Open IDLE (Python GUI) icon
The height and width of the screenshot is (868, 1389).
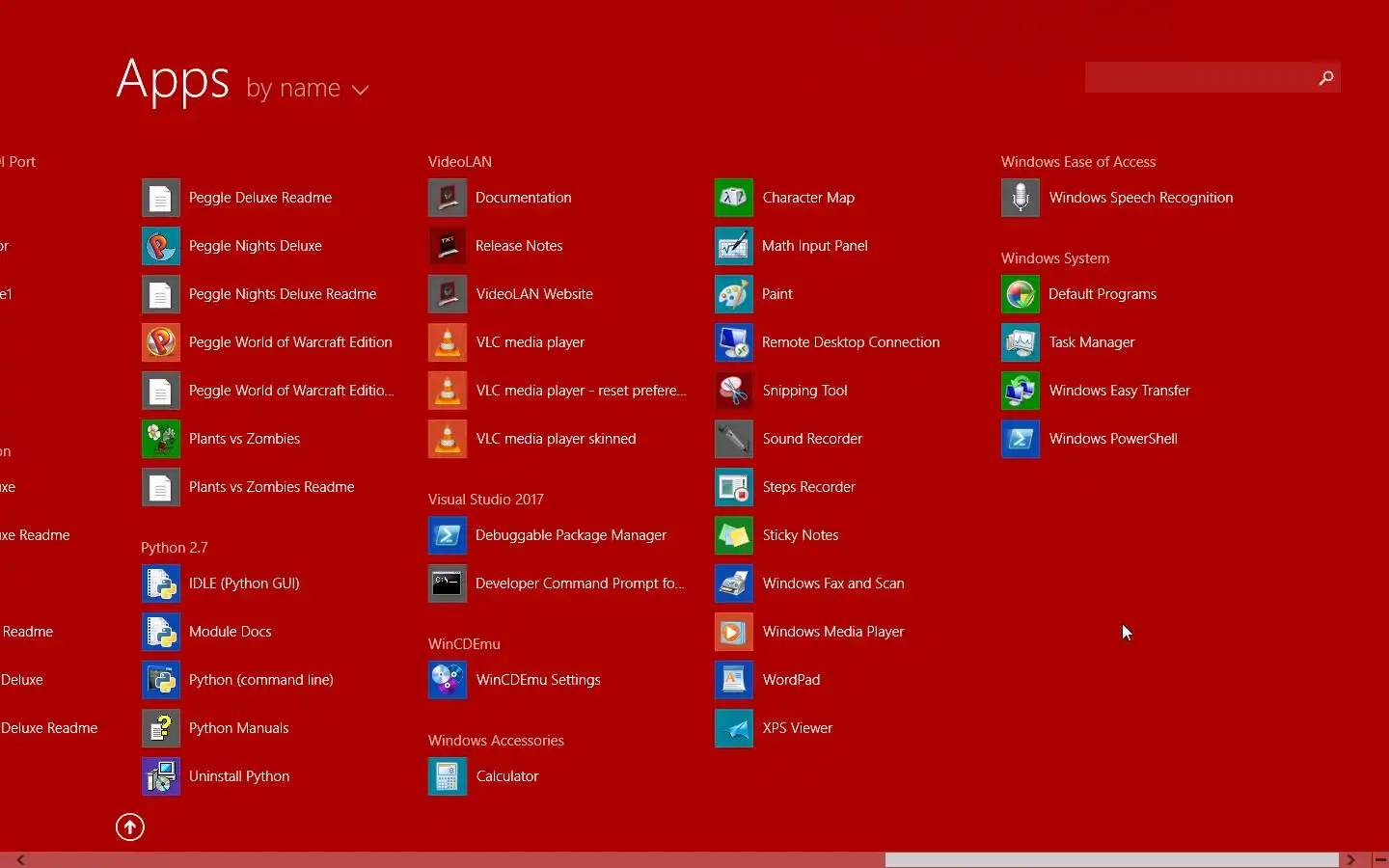pos(161,583)
